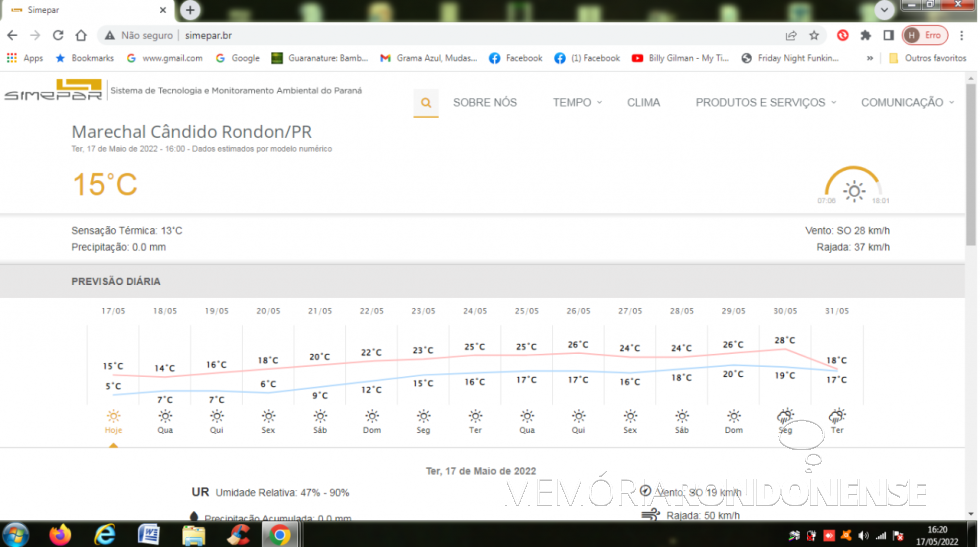Screen dimensions: 980x547
Task: Click the share page icon in address bar
Action: (791, 35)
